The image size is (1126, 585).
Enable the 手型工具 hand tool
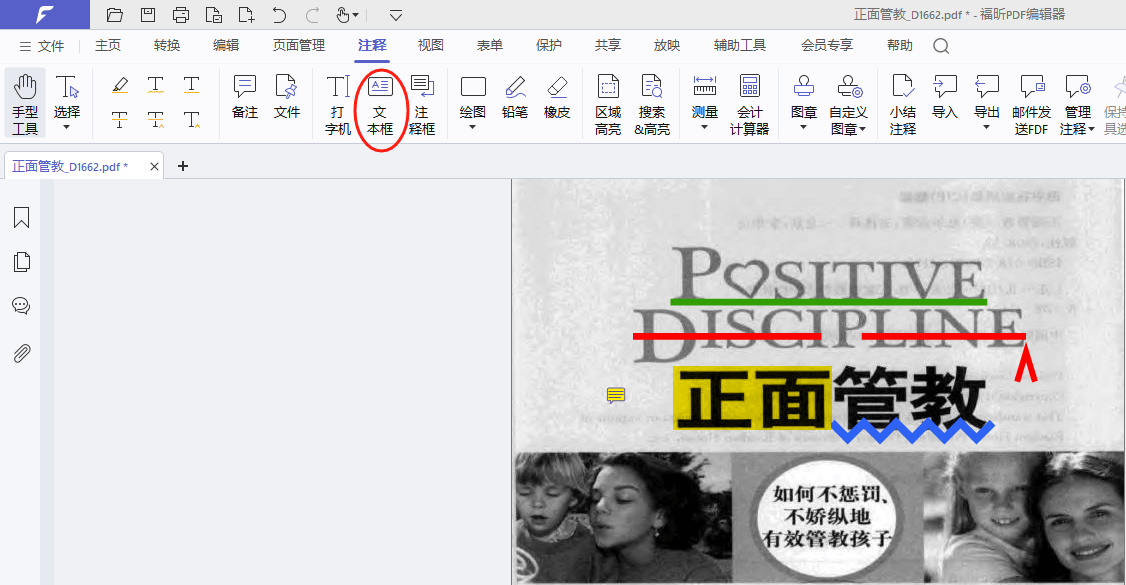[x=25, y=104]
